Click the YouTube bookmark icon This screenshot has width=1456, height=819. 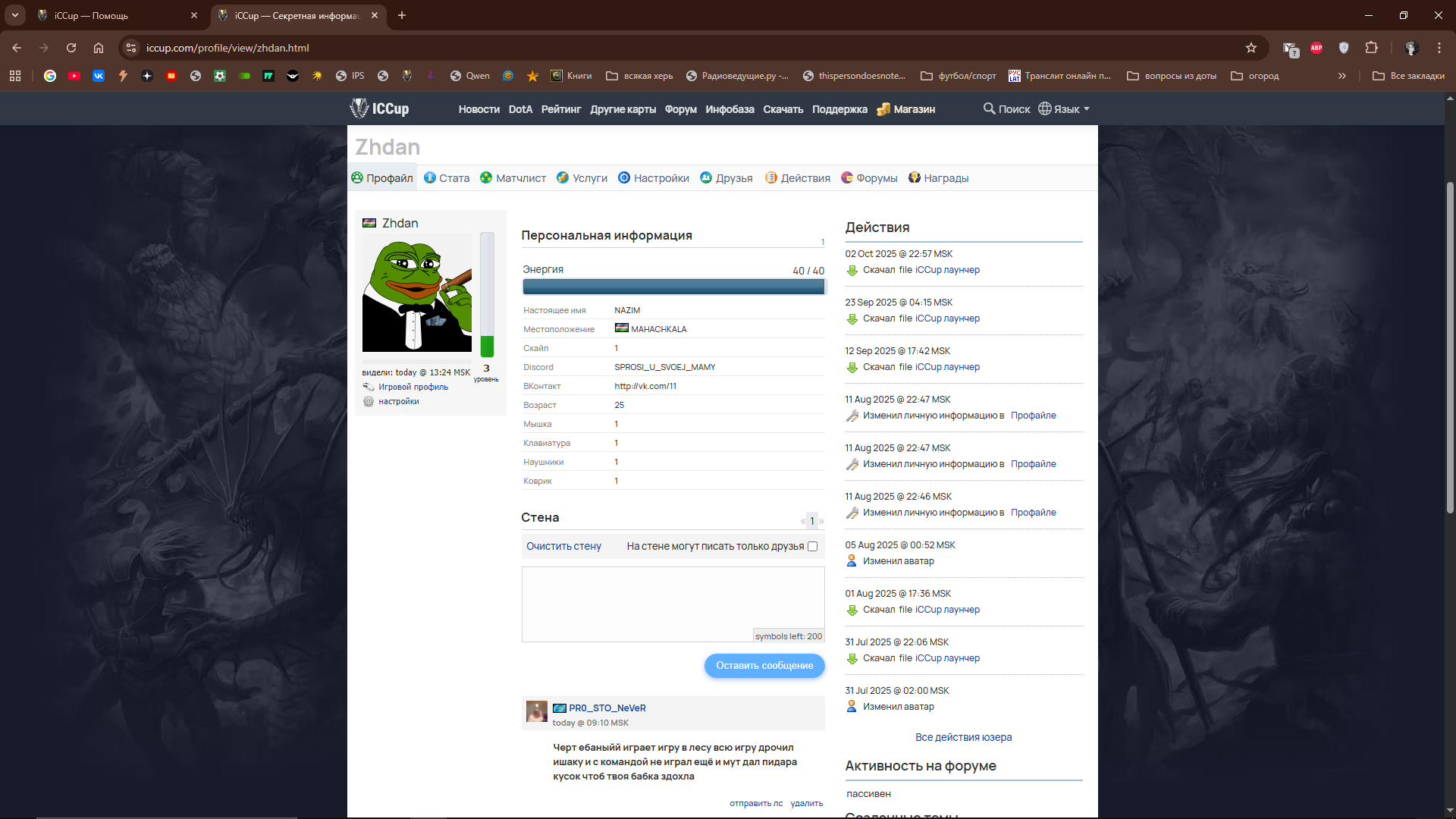tap(74, 76)
